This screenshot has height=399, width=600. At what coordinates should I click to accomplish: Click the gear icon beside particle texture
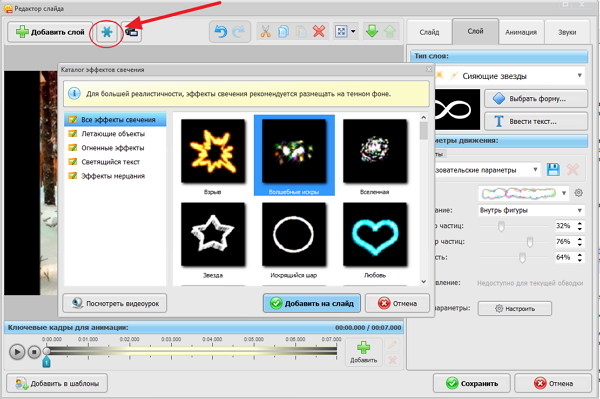pyautogui.click(x=579, y=193)
